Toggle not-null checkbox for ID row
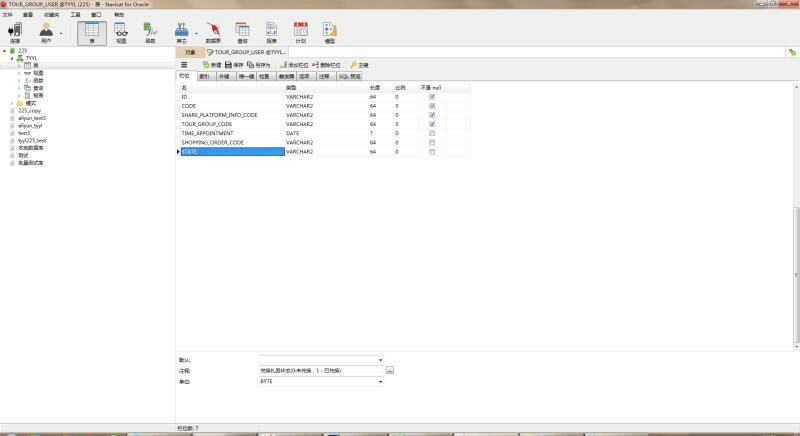This screenshot has width=800, height=436. pyautogui.click(x=432, y=97)
